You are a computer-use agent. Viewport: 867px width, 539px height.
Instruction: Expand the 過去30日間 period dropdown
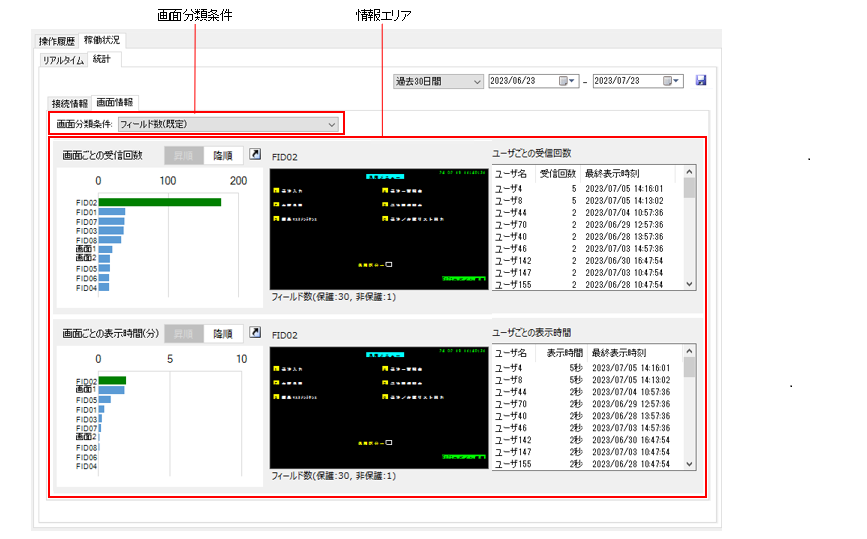point(438,81)
